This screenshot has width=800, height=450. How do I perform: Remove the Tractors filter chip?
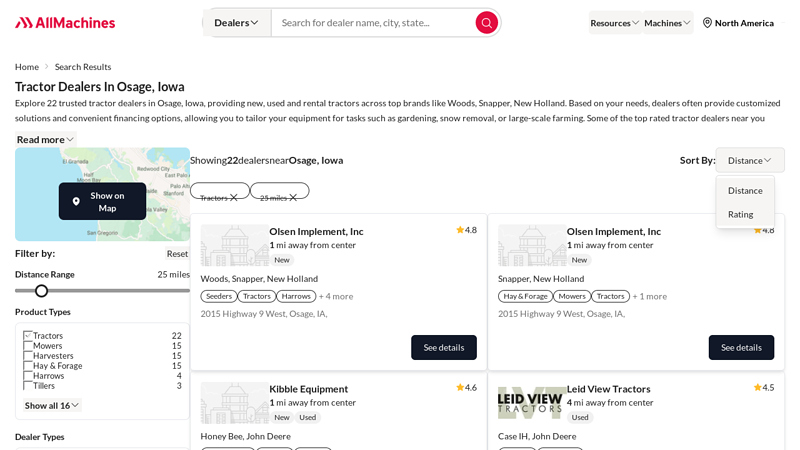tap(234, 198)
